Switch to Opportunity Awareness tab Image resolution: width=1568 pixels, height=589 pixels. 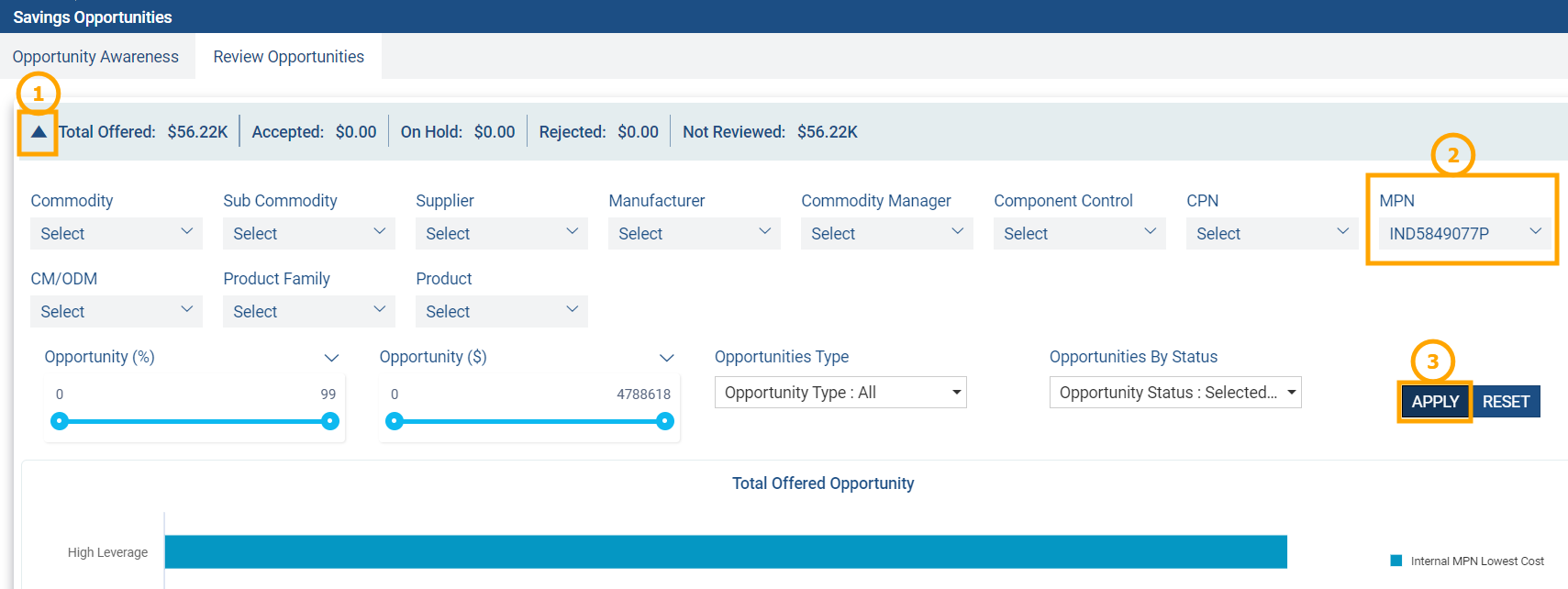tap(95, 57)
